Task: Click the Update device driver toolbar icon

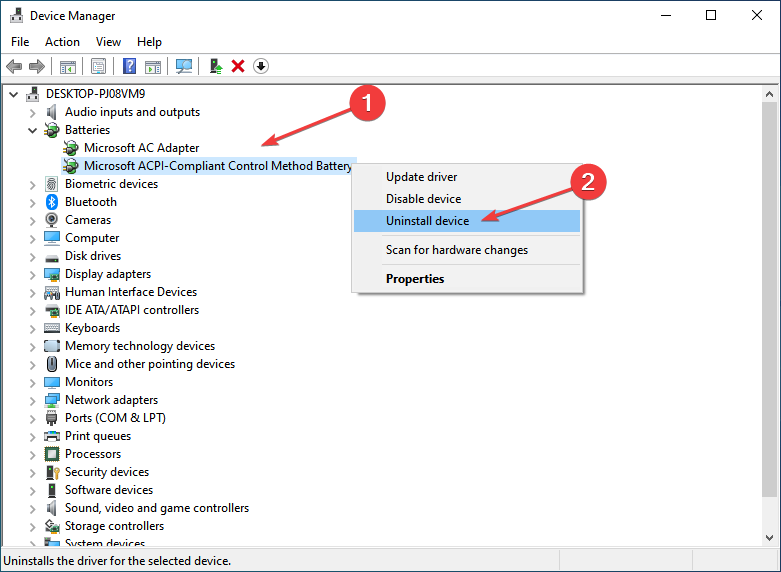Action: click(215, 66)
